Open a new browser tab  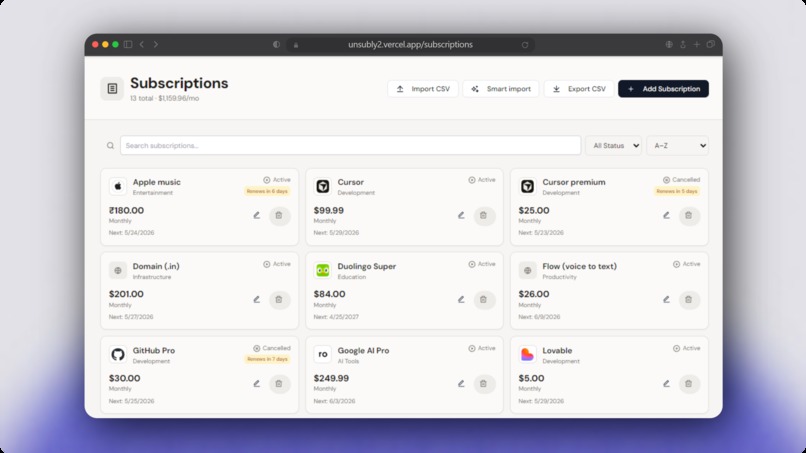(697, 44)
